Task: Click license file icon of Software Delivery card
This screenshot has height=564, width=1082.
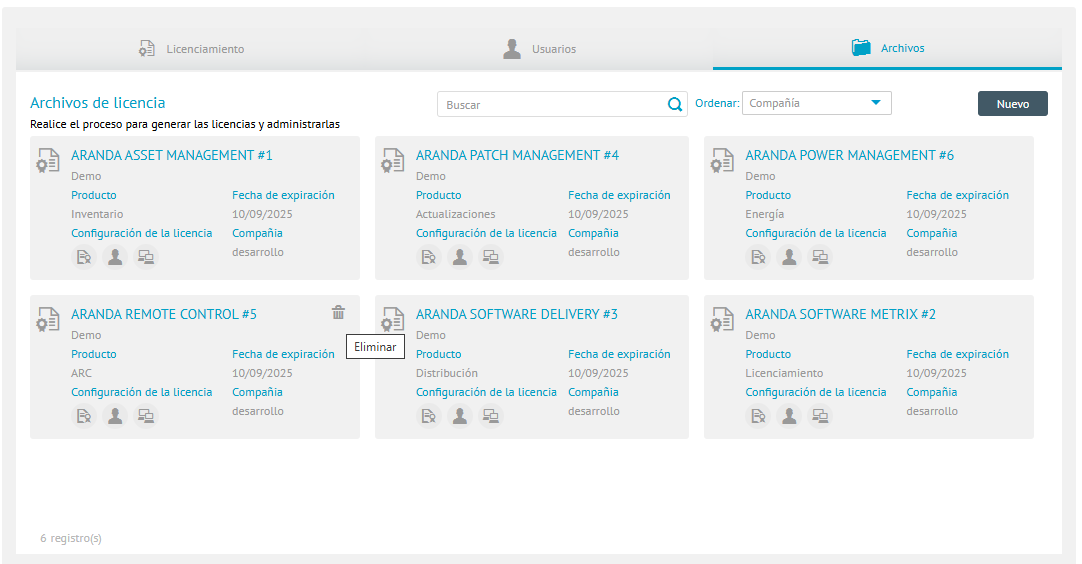Action: [393, 320]
